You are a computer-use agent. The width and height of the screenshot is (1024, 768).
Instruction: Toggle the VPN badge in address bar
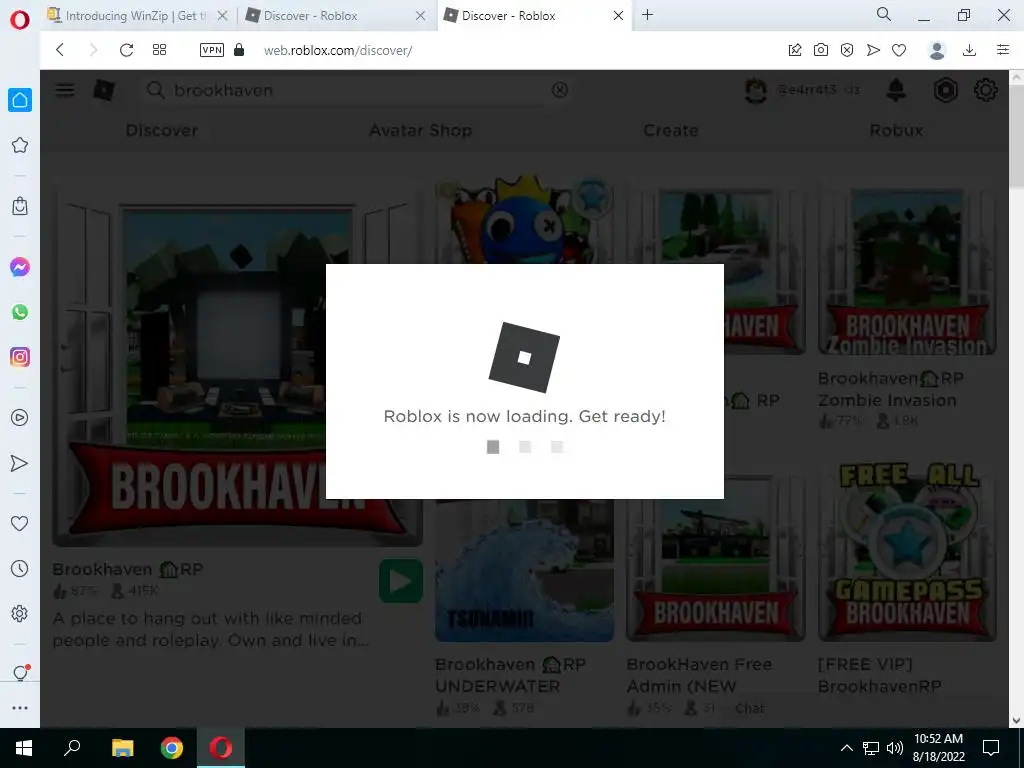pos(212,50)
